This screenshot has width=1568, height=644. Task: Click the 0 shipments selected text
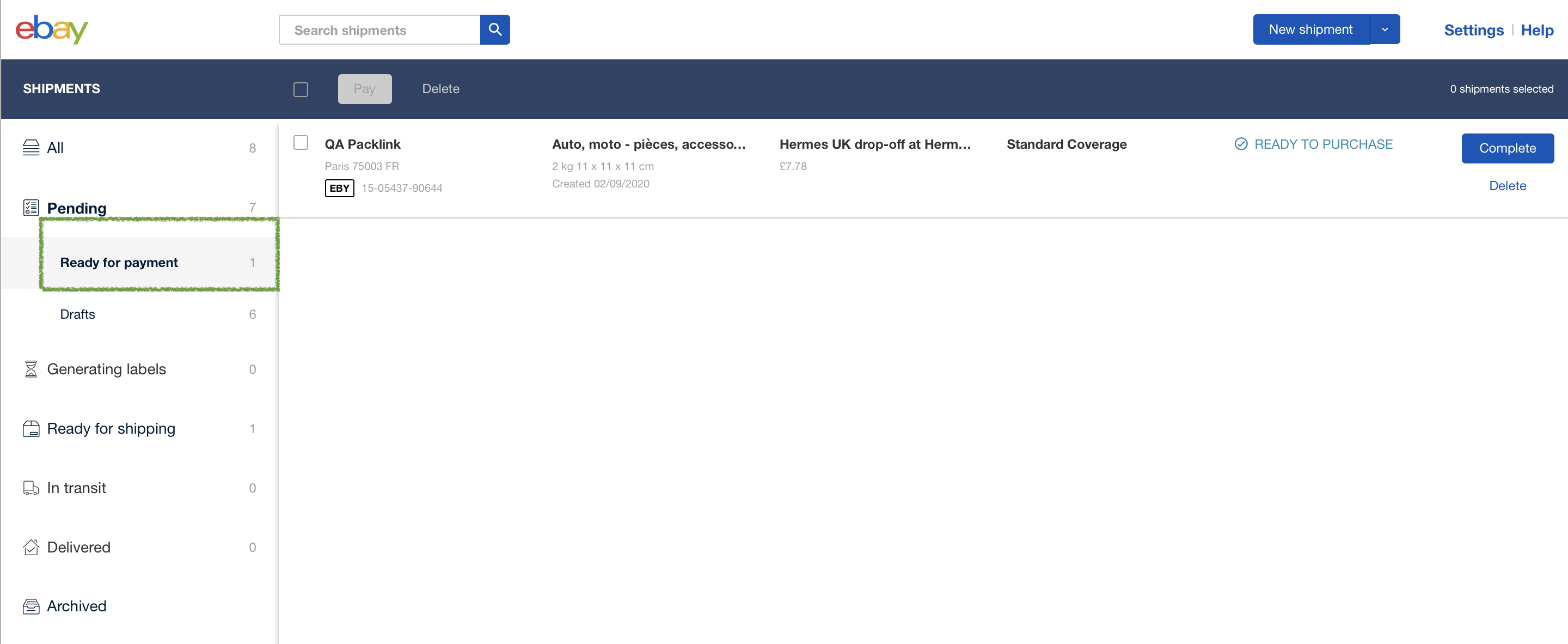click(1502, 89)
